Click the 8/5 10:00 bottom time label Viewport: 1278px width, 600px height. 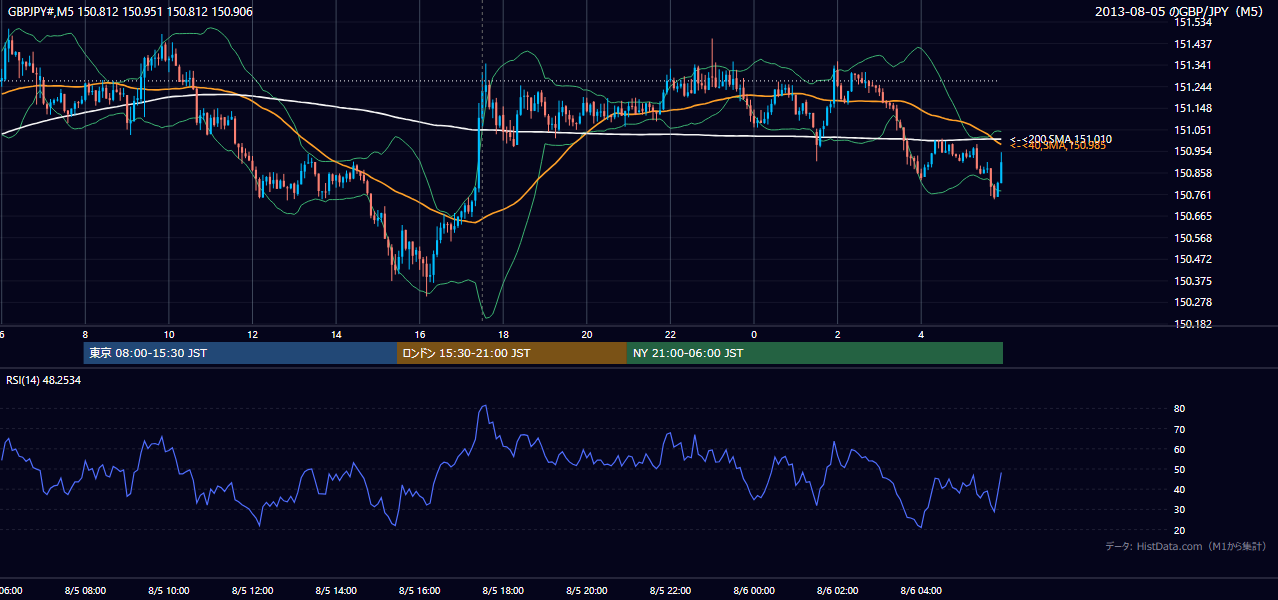(x=168, y=591)
